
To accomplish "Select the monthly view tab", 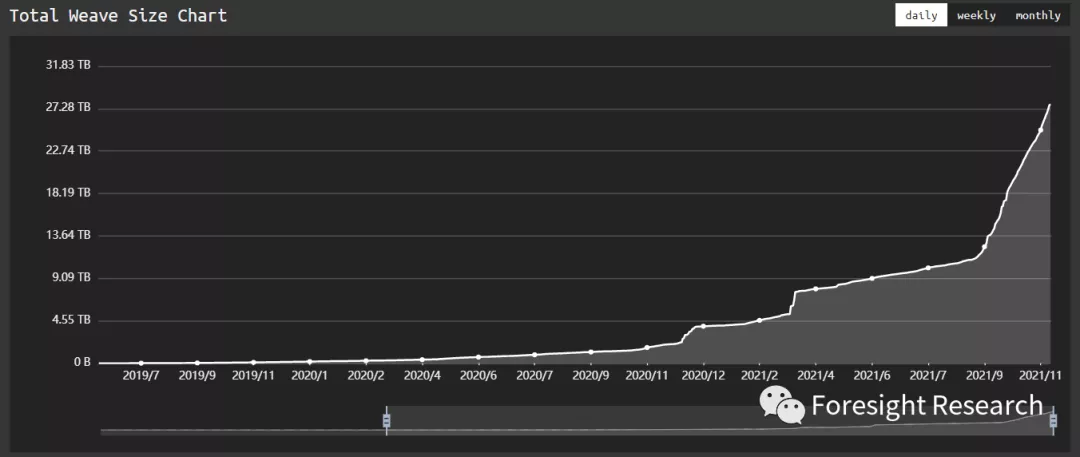I will coord(1037,15).
